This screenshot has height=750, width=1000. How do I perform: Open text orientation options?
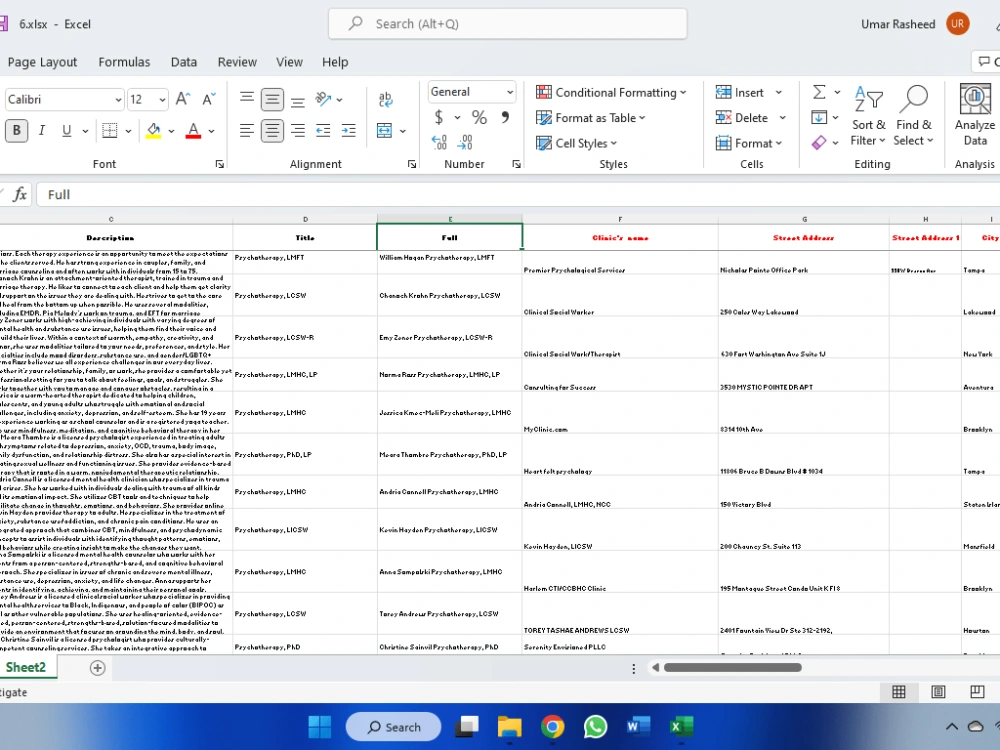tap(328, 99)
